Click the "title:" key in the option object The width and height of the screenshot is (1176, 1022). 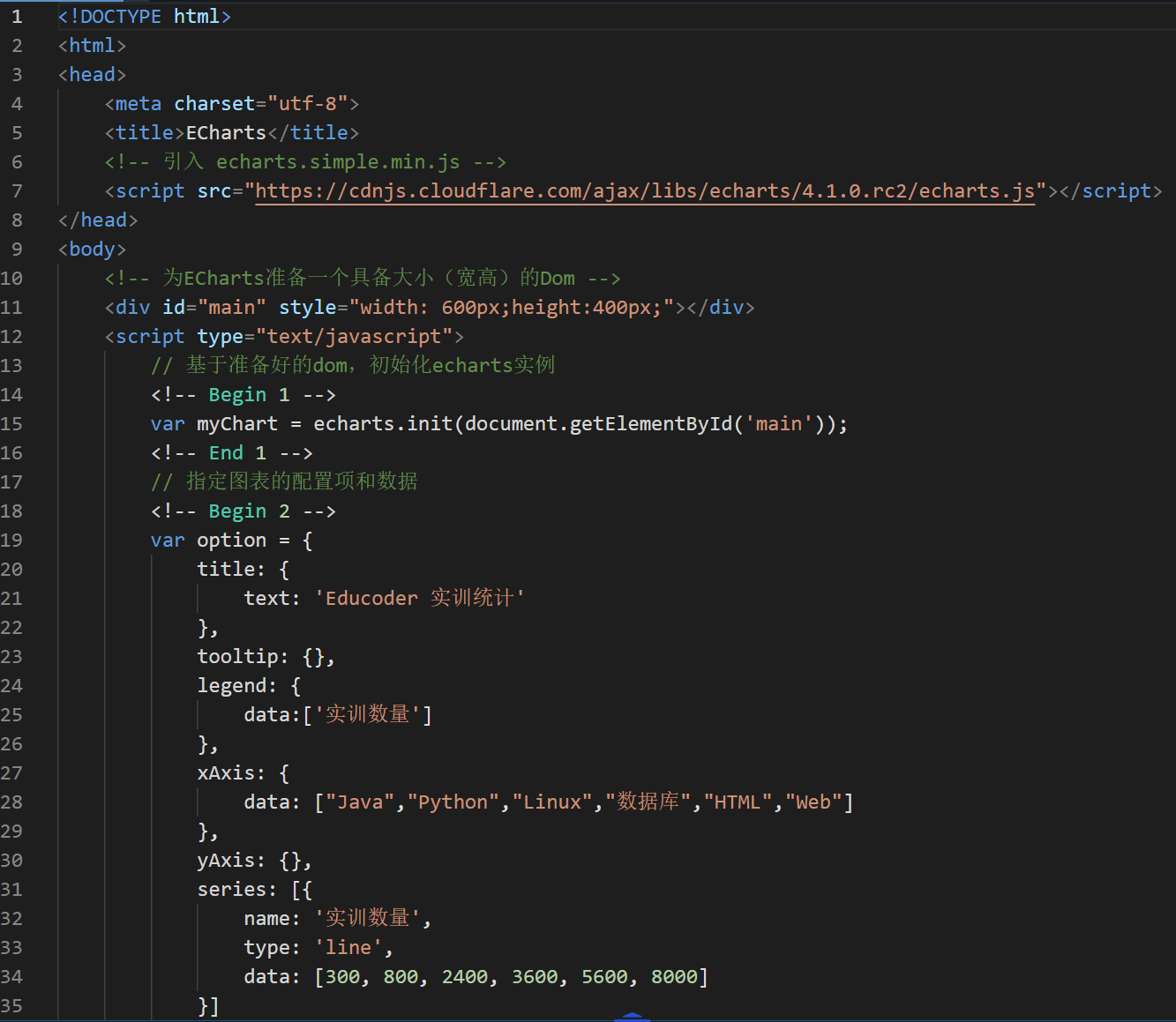pyautogui.click(x=231, y=570)
